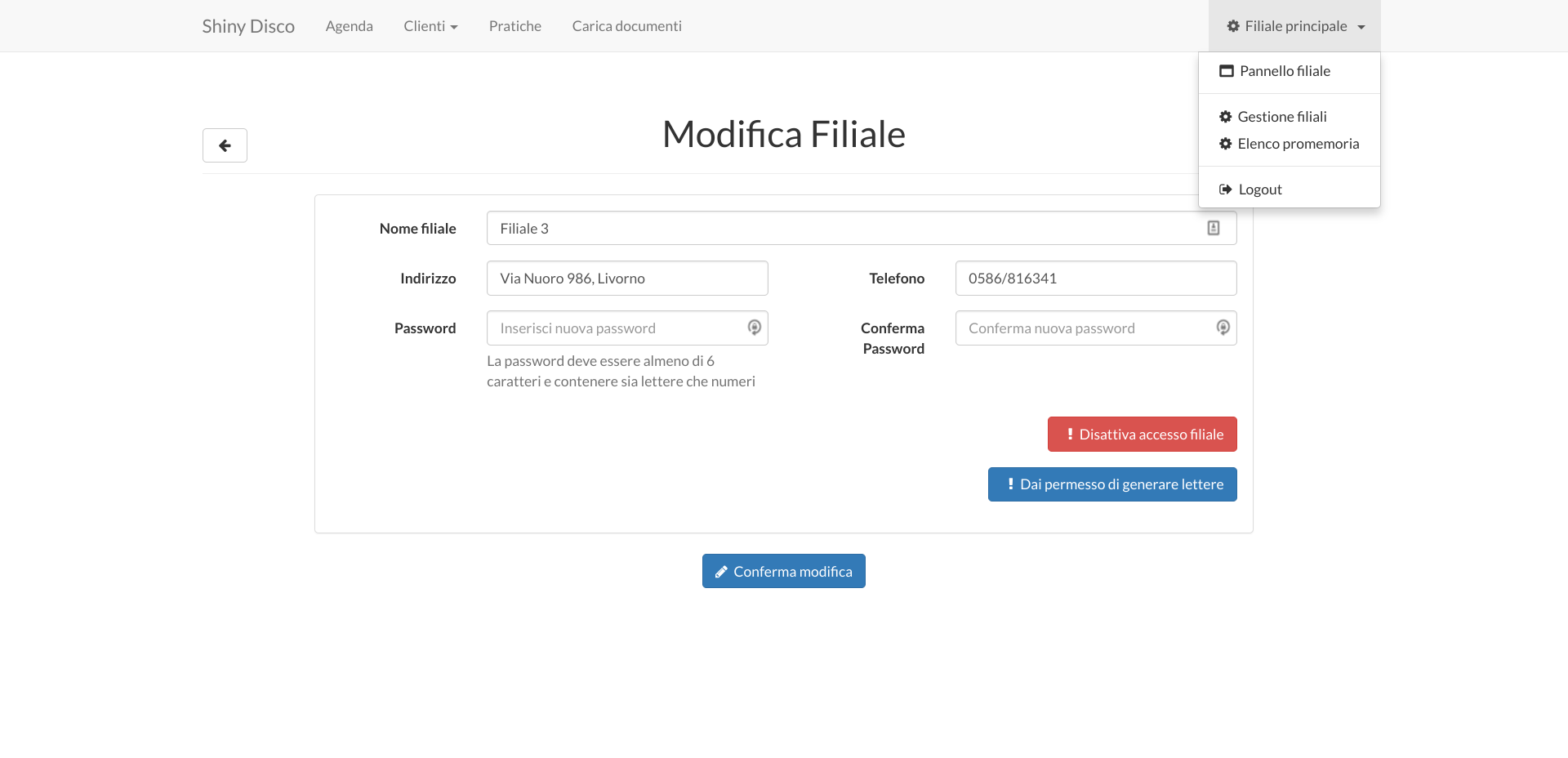
Task: Click the key icon in the Conferma Password field
Action: [1223, 328]
